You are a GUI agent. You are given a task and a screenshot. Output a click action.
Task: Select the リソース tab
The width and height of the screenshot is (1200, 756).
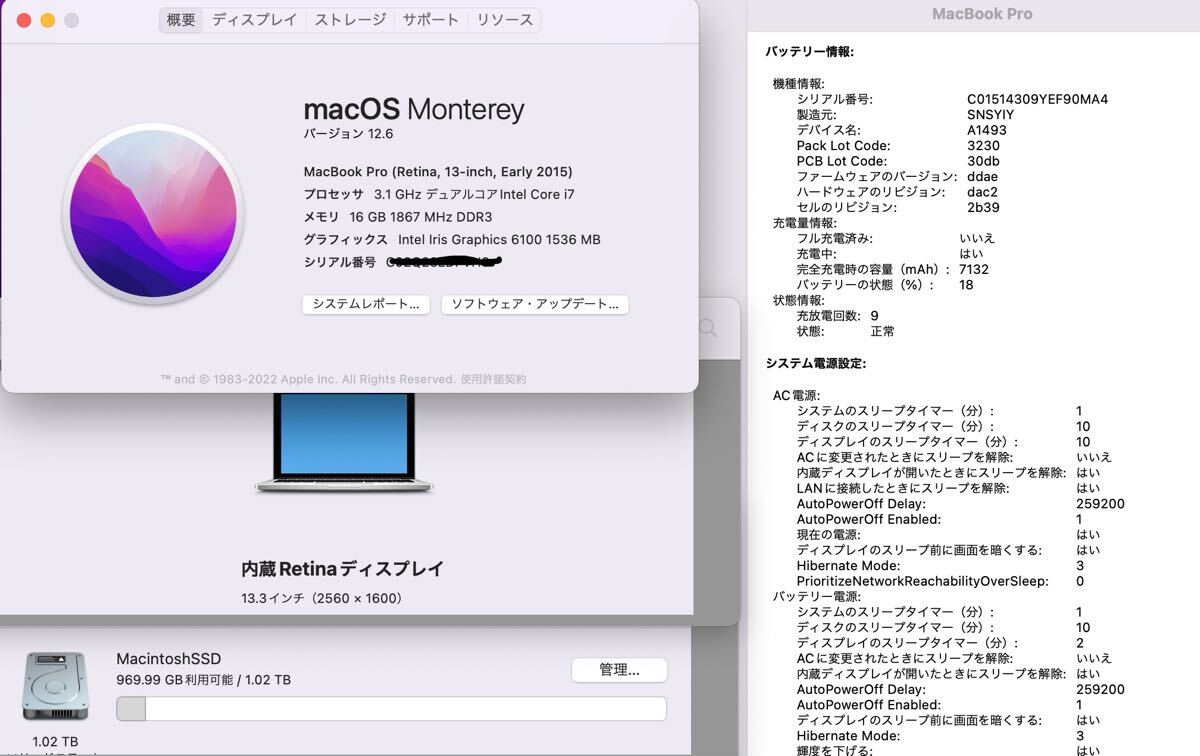pos(505,20)
